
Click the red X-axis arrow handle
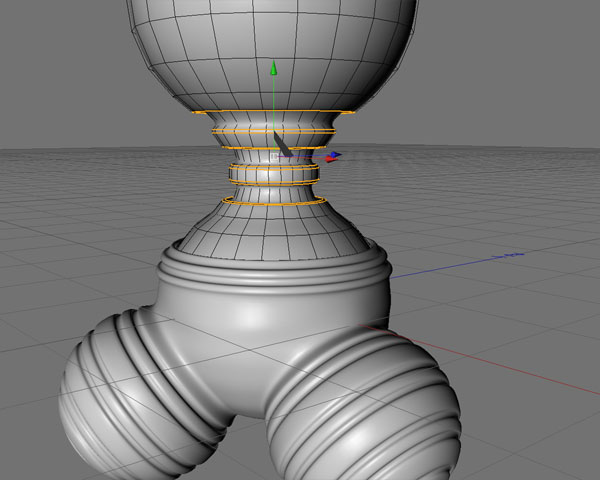(331, 160)
